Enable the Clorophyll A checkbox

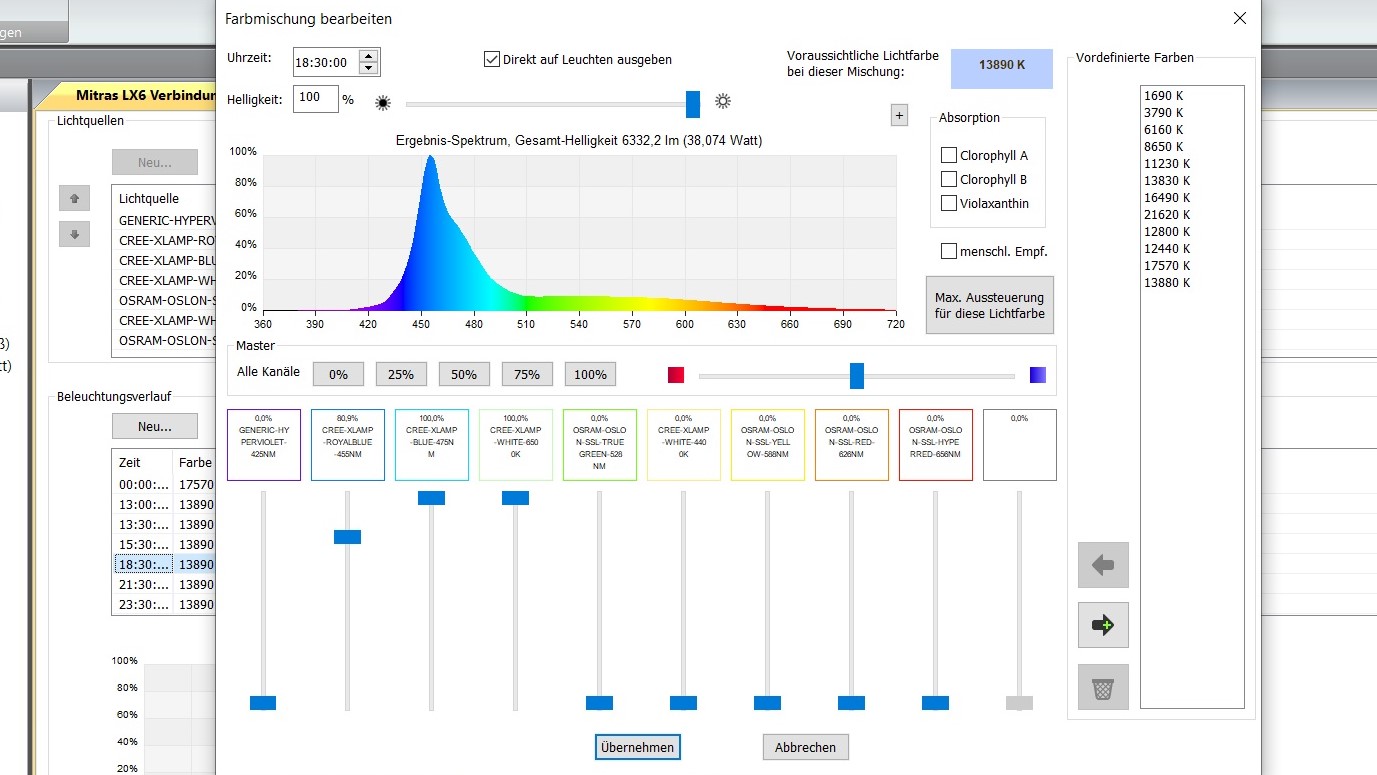pyautogui.click(x=949, y=156)
